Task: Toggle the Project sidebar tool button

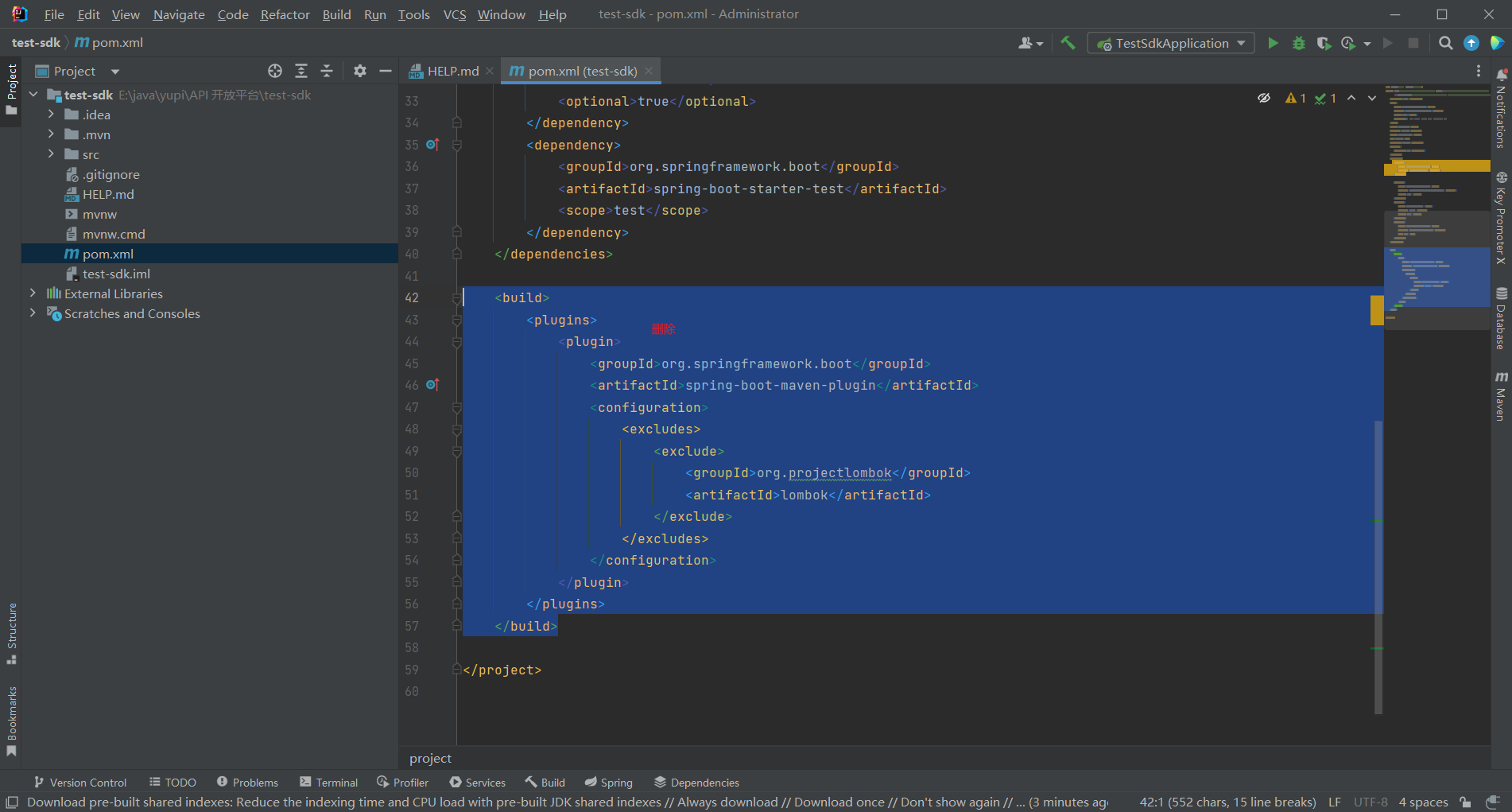Action: (11, 89)
